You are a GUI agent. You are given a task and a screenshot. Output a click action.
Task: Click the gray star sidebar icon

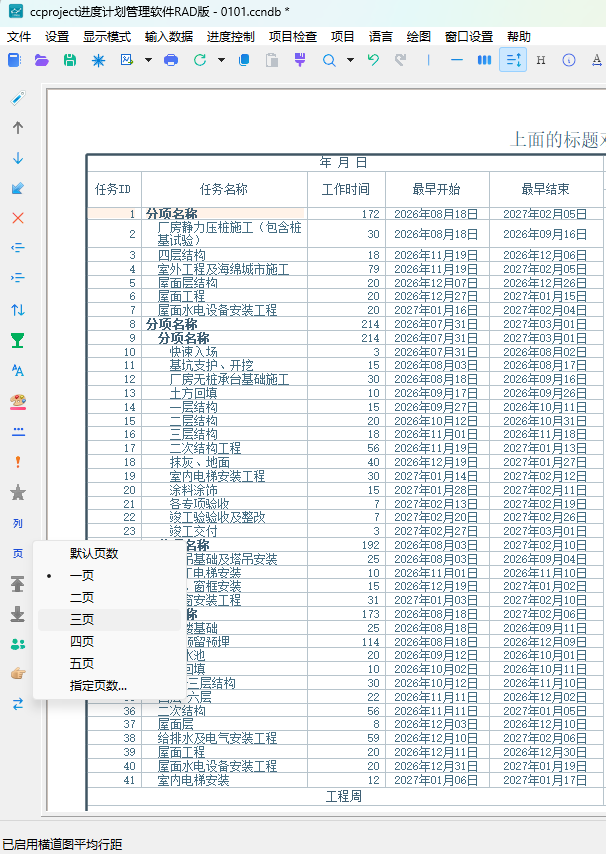click(x=18, y=493)
